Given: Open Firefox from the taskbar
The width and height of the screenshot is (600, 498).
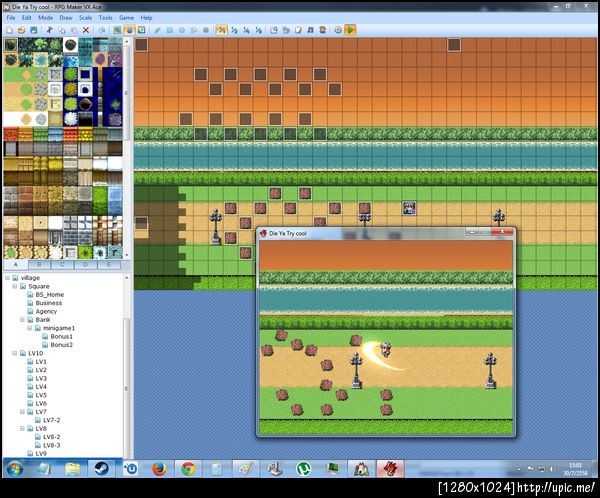Looking at the screenshot, I should tap(159, 469).
